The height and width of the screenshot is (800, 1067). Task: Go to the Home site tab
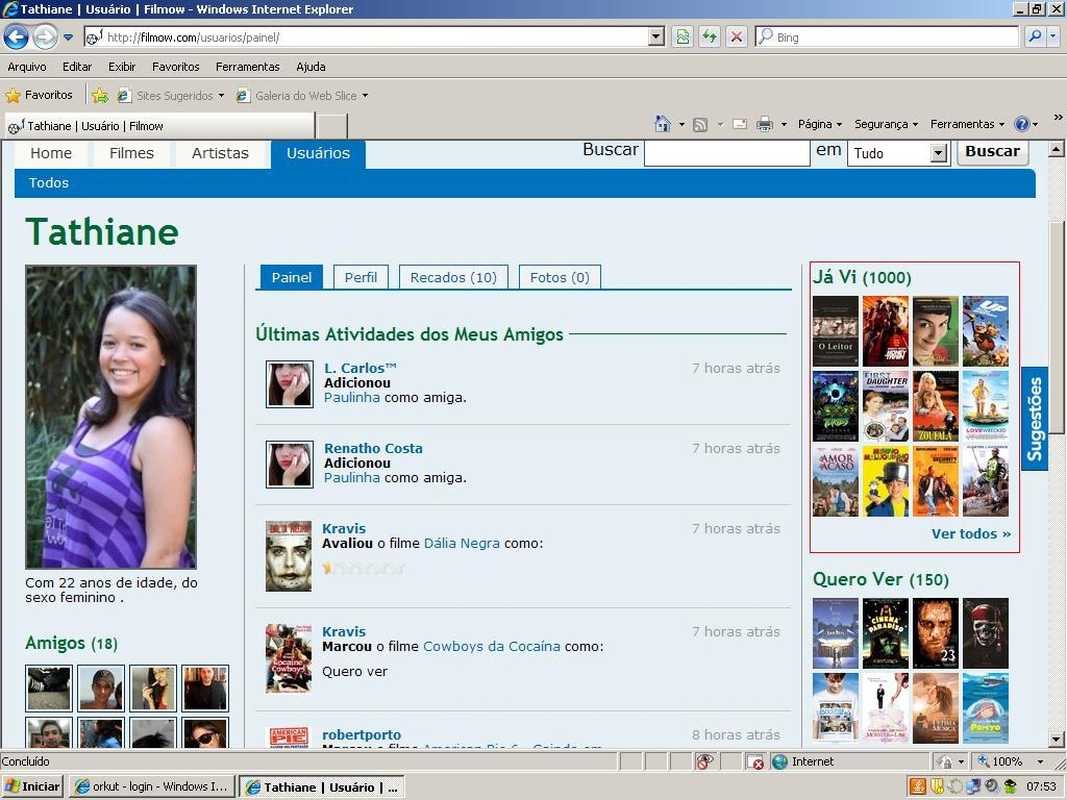[51, 154]
